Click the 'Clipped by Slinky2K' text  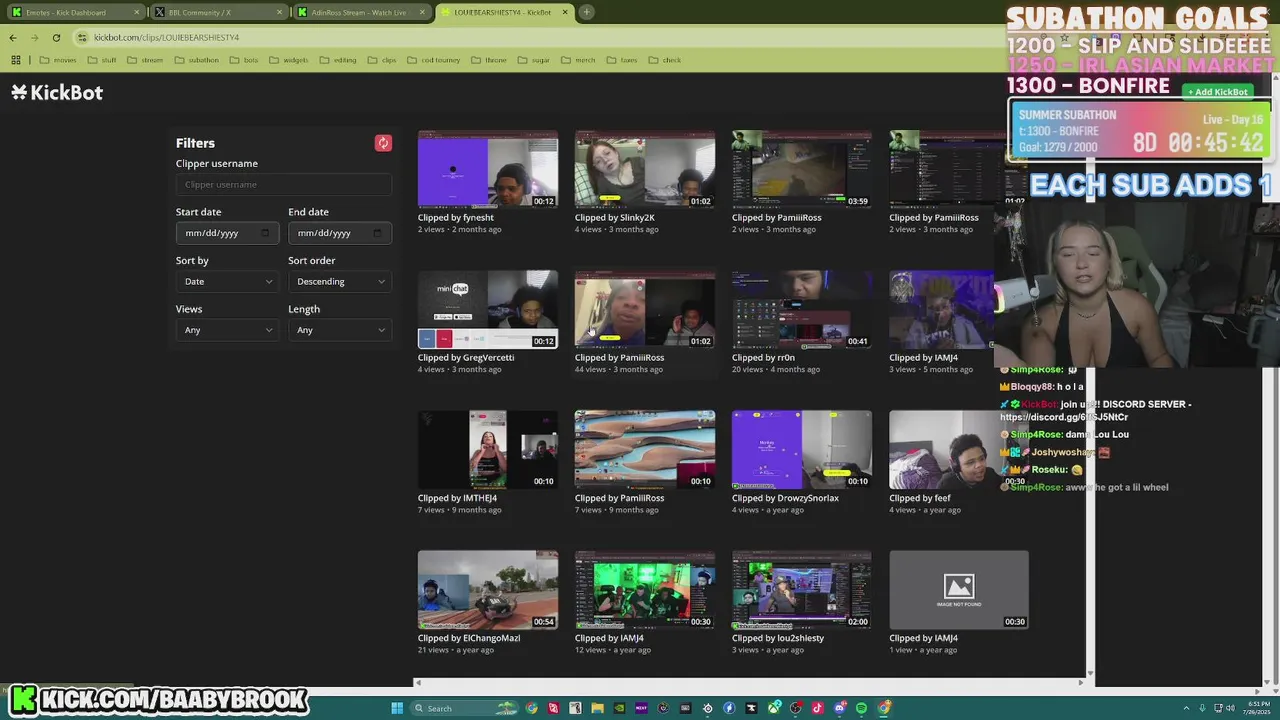[615, 217]
